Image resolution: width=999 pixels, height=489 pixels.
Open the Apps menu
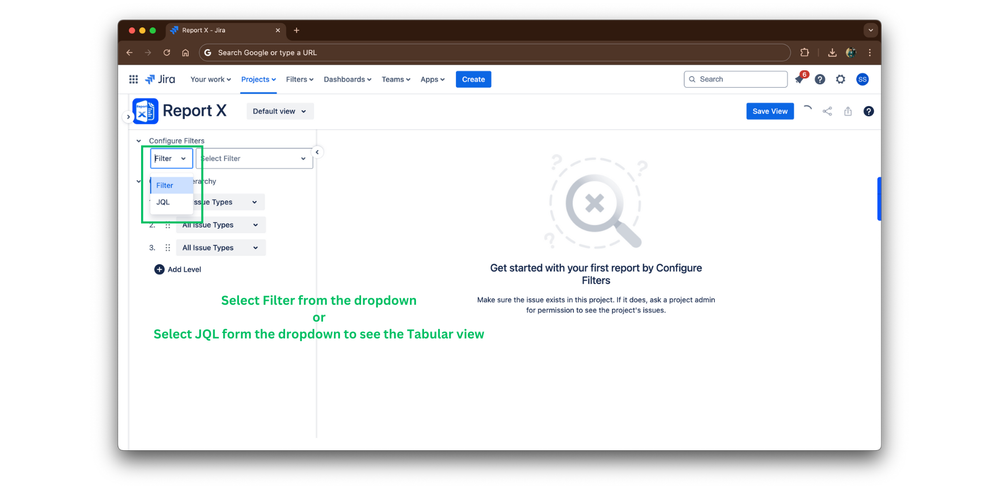pyautogui.click(x=433, y=80)
